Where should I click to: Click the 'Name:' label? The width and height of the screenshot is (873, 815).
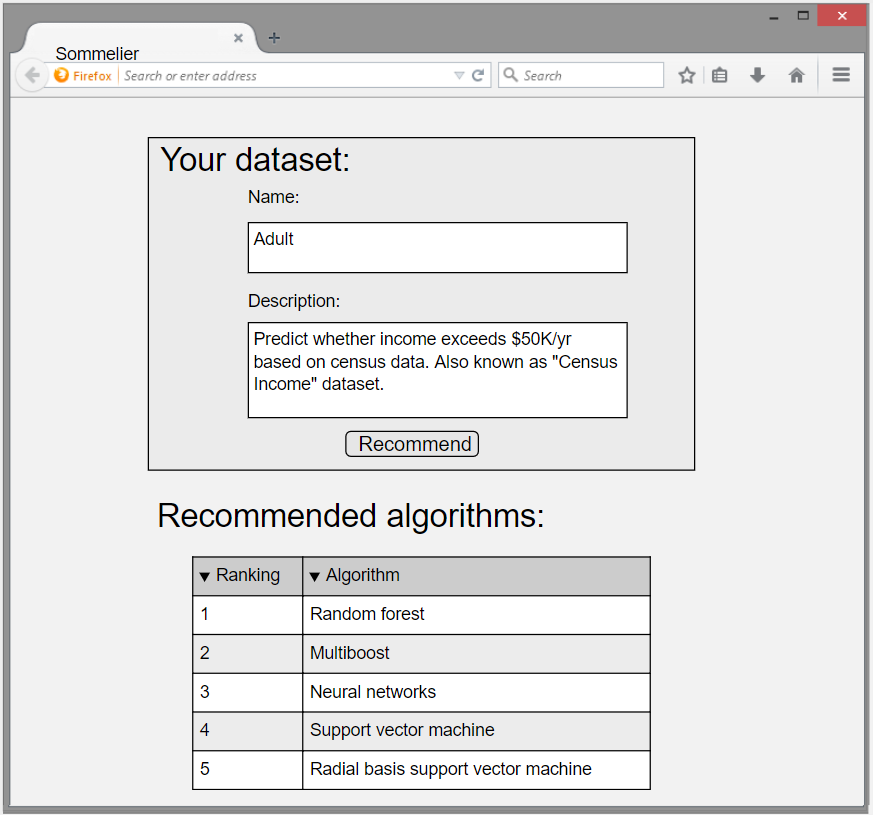(x=273, y=197)
